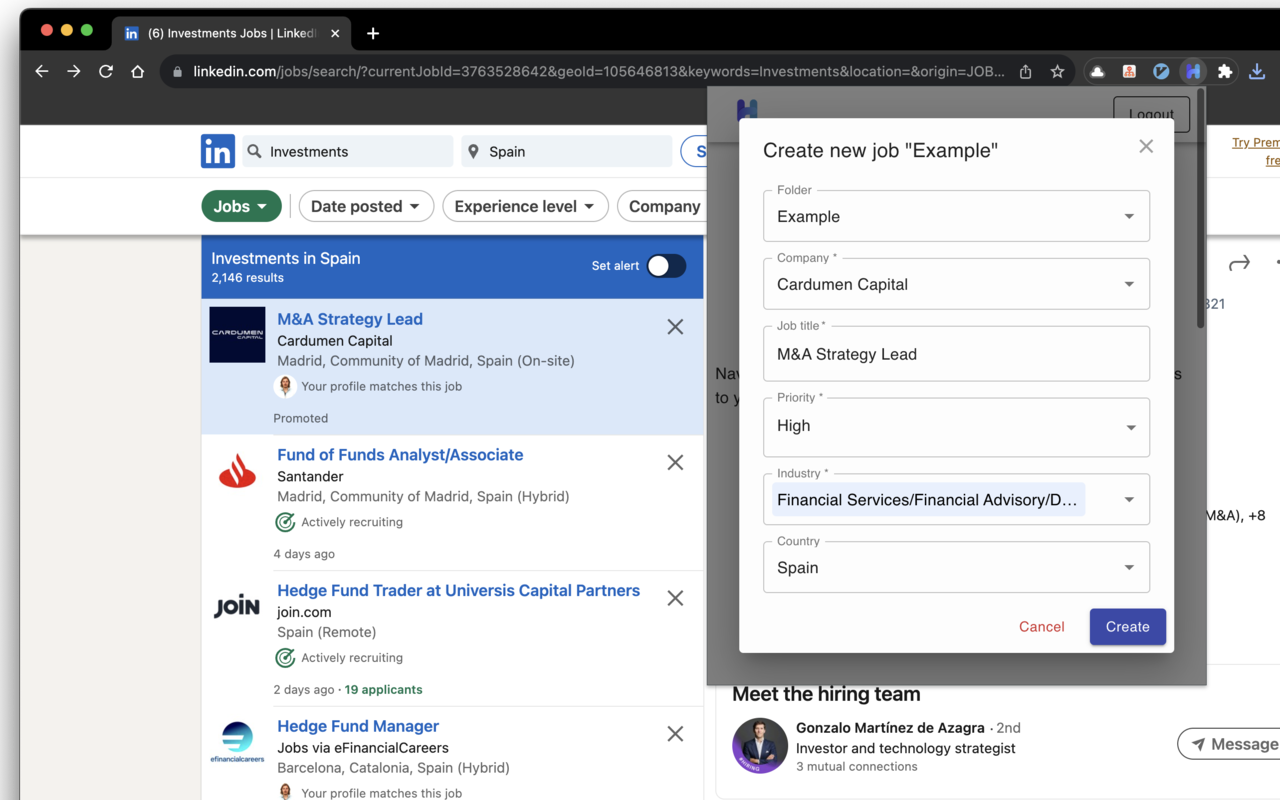Toggle the Set alert switch
This screenshot has width=1280, height=800.
tap(666, 266)
